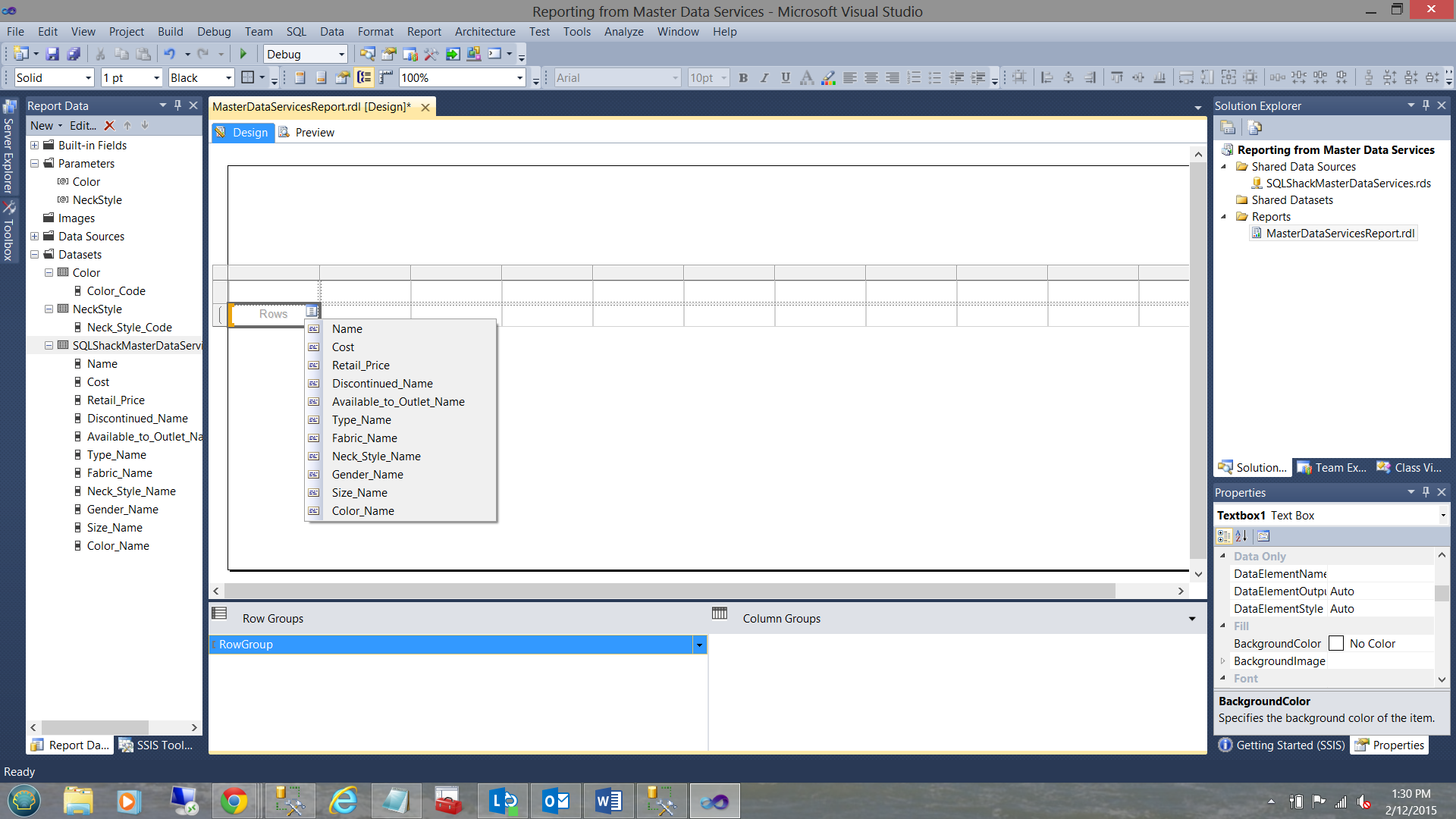Toggle the report Ruler icon
The width and height of the screenshot is (1456, 819).
(x=386, y=77)
